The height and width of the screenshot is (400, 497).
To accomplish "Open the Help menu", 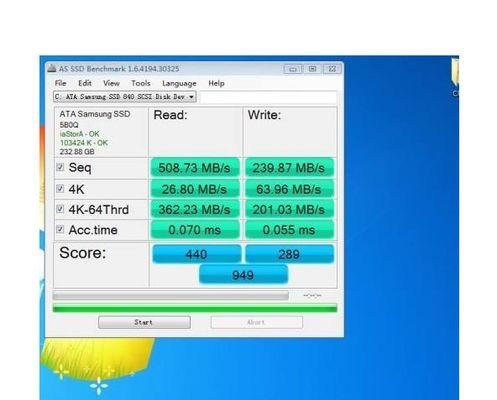I will click(216, 83).
